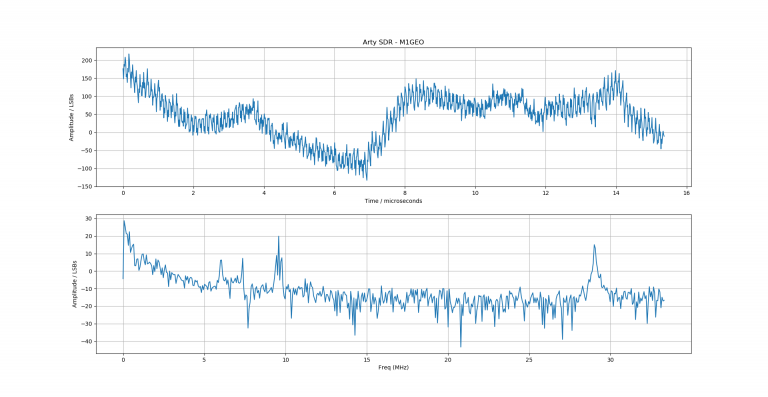This screenshot has width=768, height=397.
Task: Click the Time / microseconds axis label
Action: [393, 201]
